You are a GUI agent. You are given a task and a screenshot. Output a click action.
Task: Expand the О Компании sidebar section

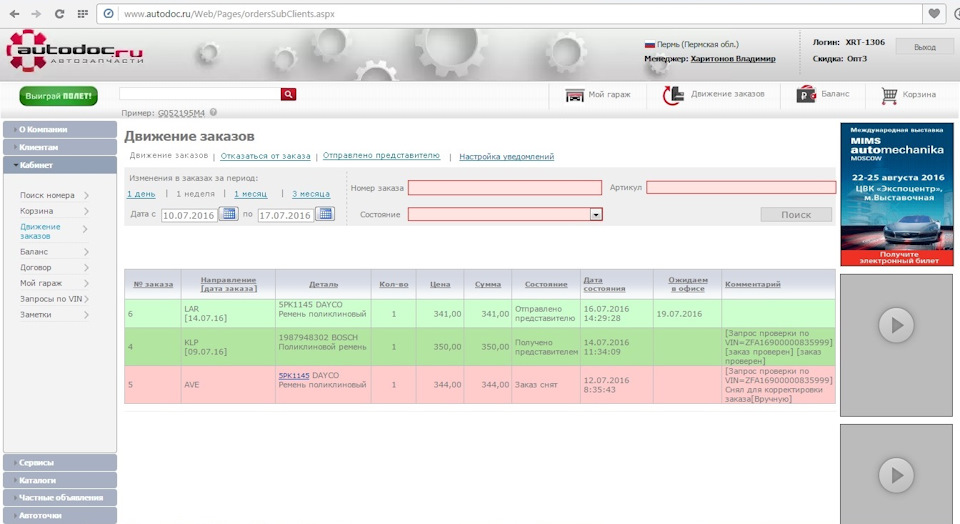tap(60, 129)
